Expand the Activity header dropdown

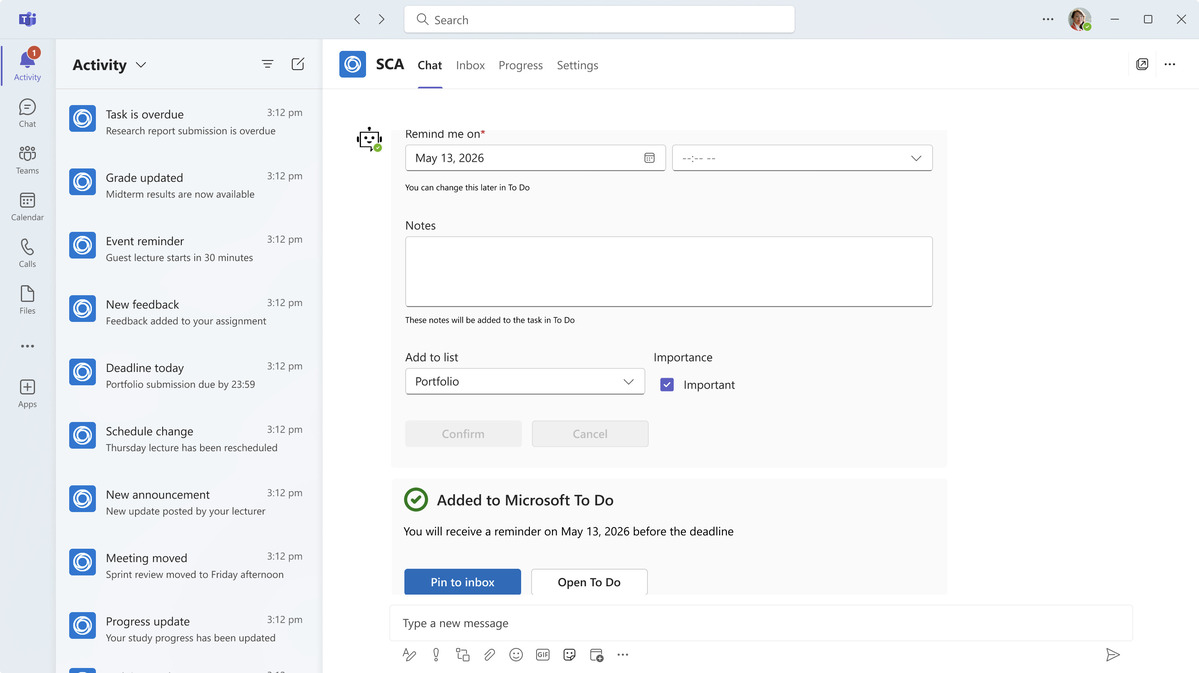tap(141, 65)
